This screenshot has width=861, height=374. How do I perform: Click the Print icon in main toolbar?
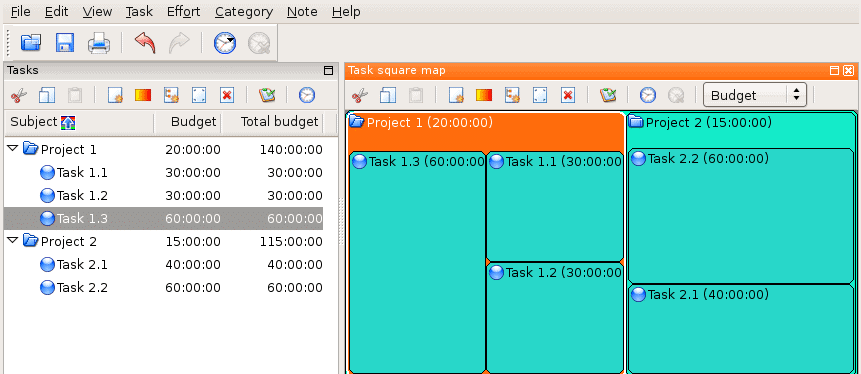point(99,42)
